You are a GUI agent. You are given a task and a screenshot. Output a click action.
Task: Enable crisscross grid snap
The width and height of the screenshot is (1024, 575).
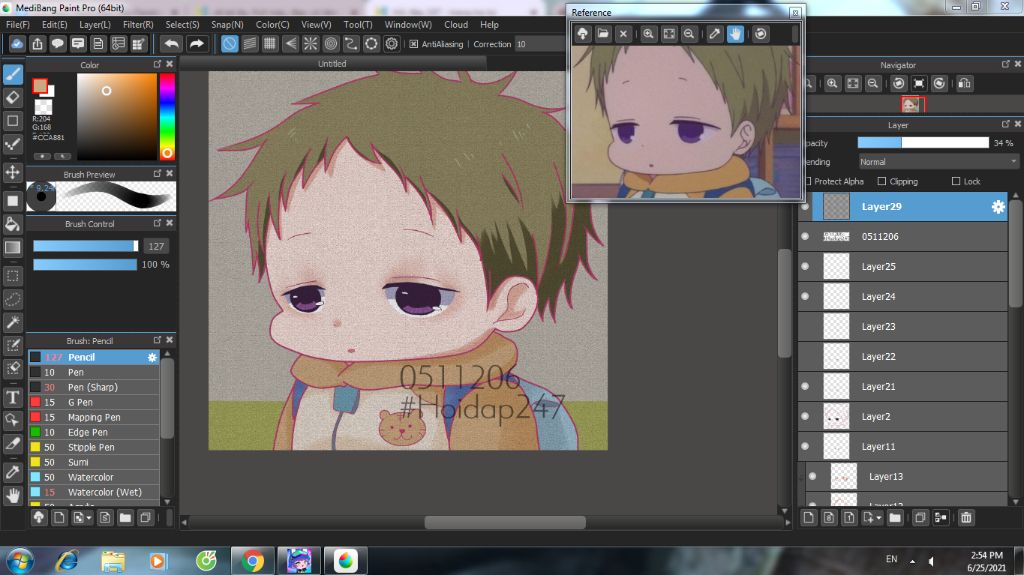tap(270, 44)
